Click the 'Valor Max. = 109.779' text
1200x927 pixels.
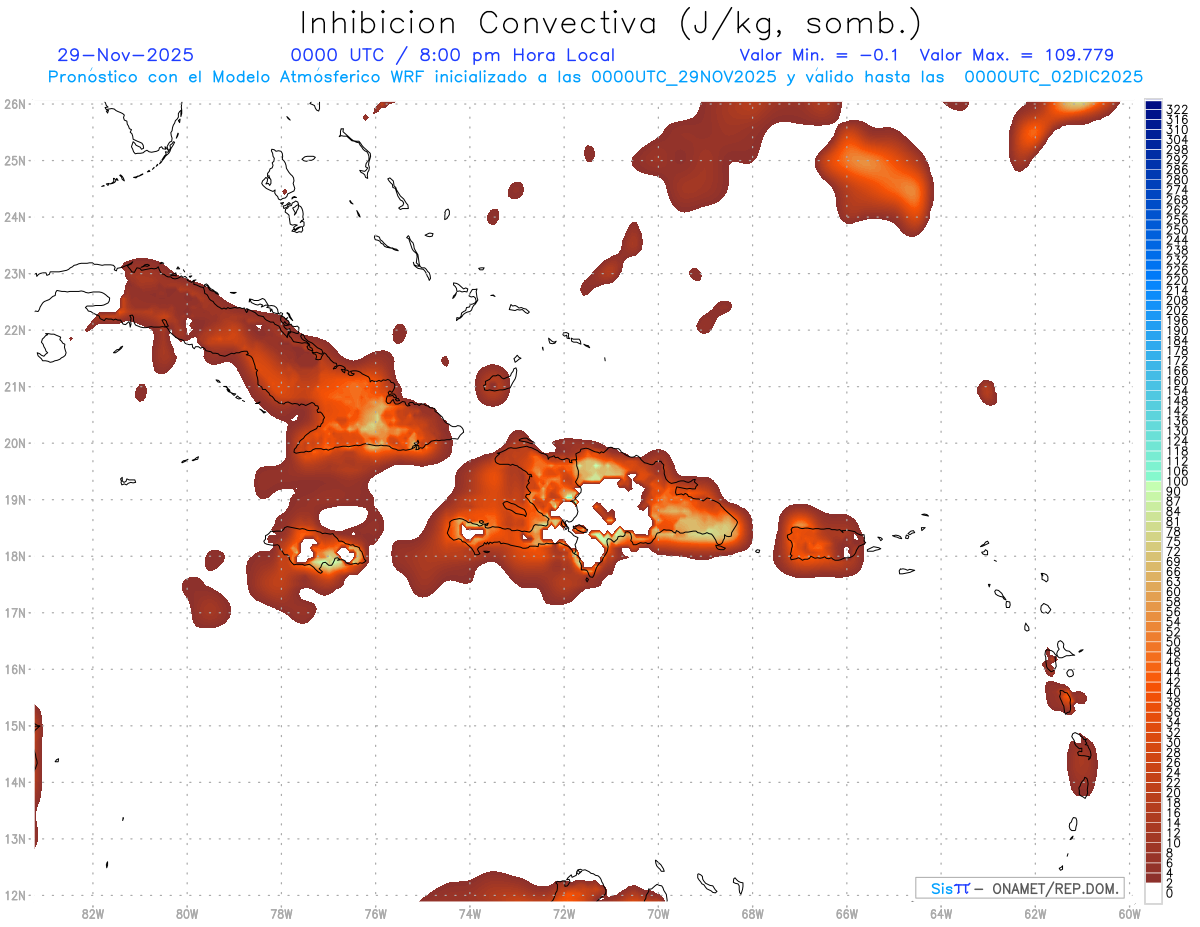(1016, 56)
